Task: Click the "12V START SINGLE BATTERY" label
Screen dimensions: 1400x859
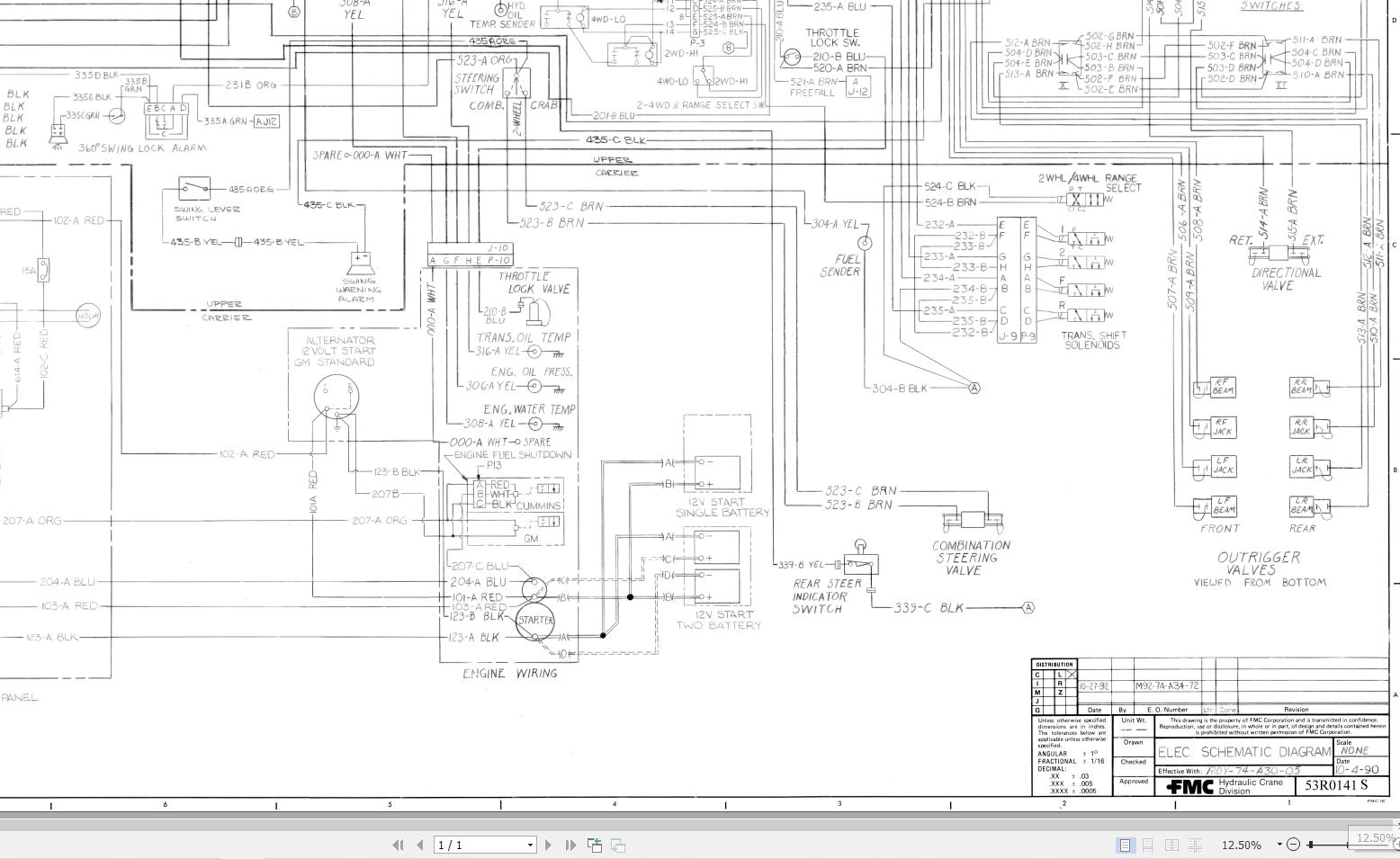Action: coord(722,507)
